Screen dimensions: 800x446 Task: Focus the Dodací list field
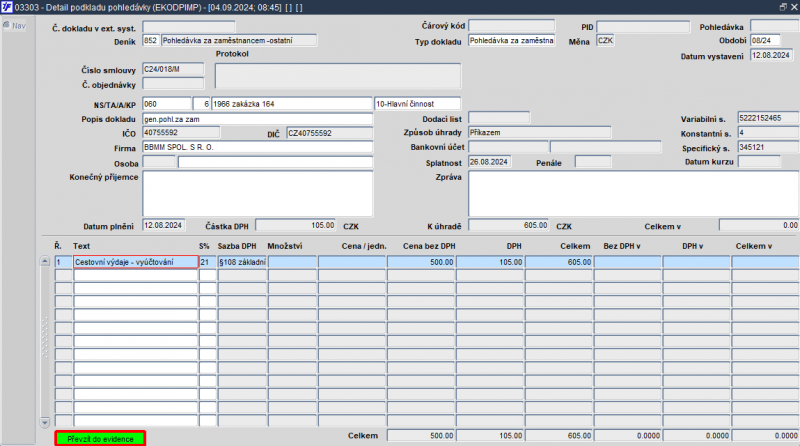(499, 118)
